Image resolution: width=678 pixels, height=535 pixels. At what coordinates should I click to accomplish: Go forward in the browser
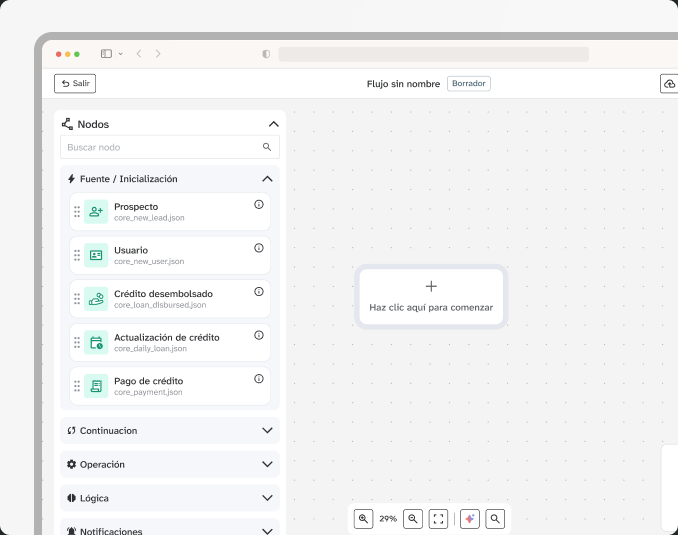point(158,54)
